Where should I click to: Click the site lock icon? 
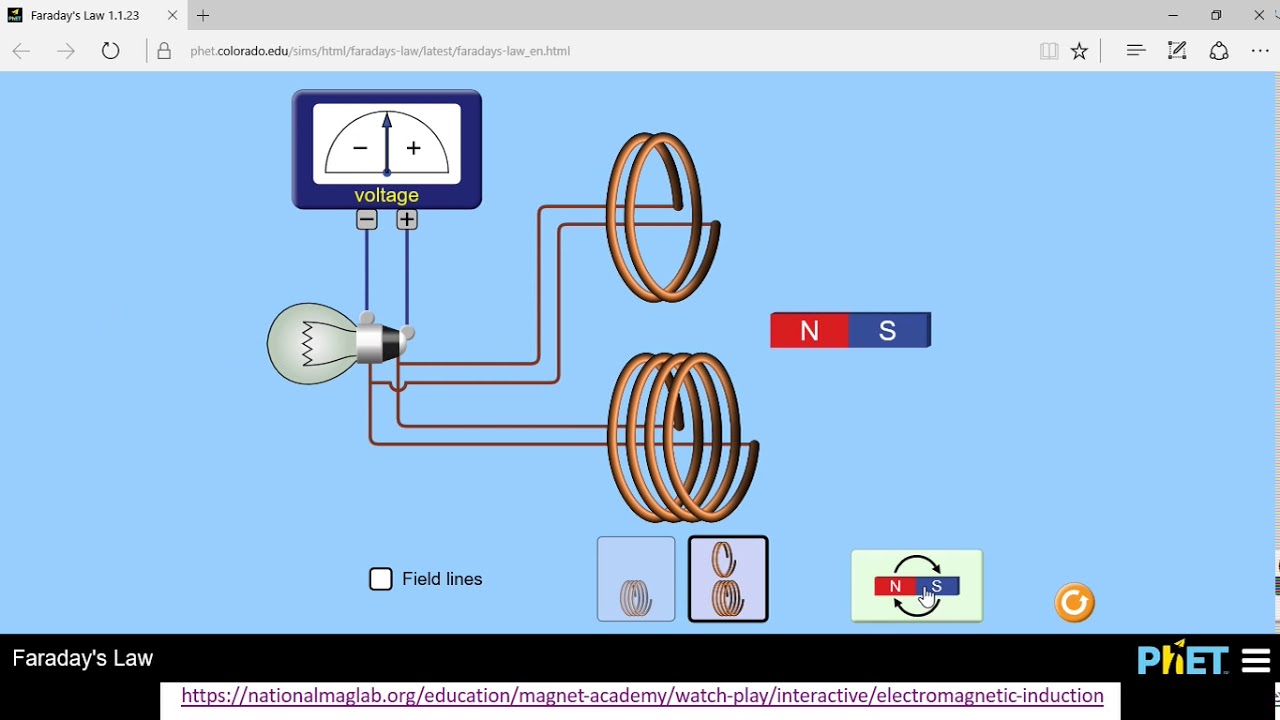[x=164, y=51]
